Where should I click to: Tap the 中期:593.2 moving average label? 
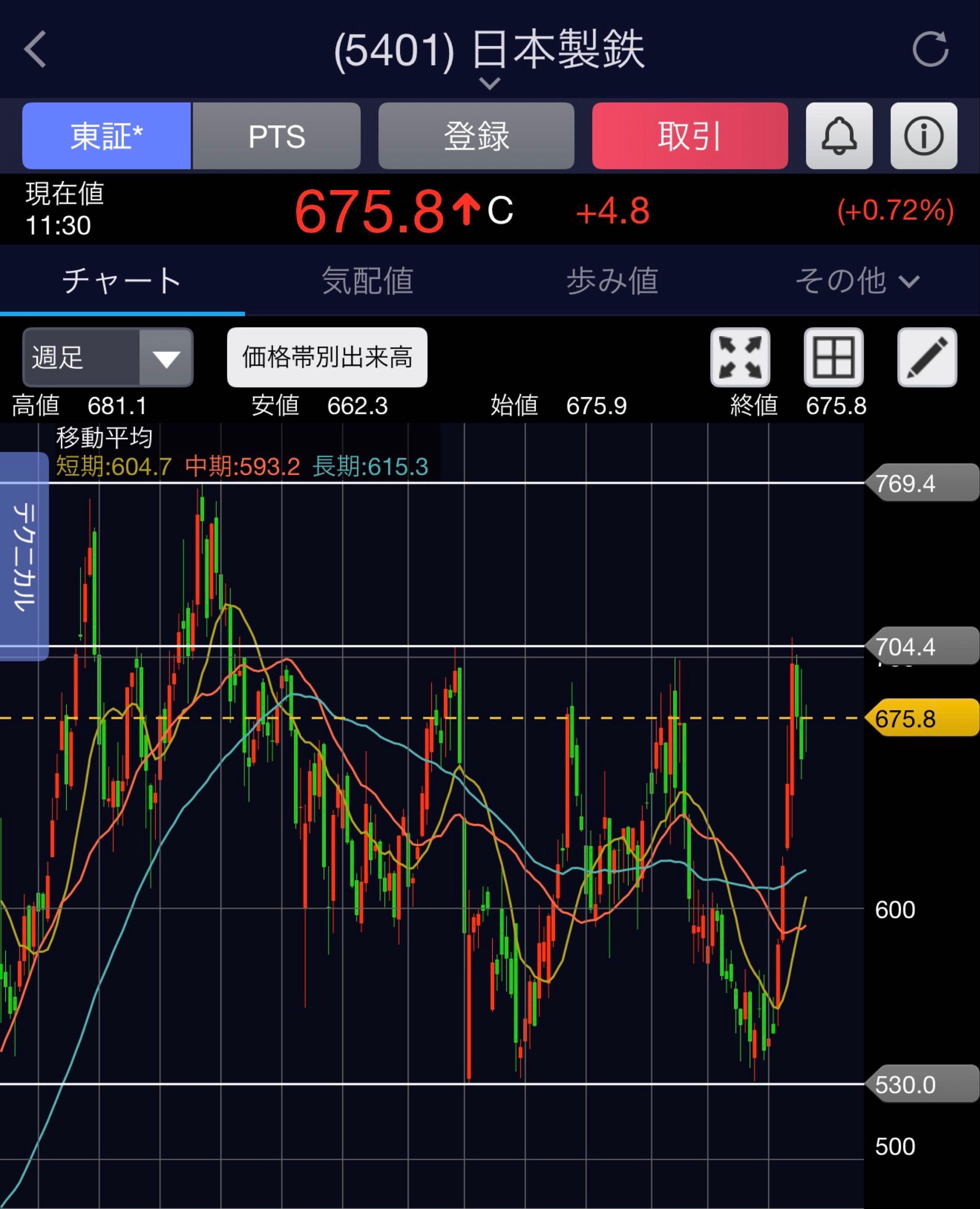(242, 467)
